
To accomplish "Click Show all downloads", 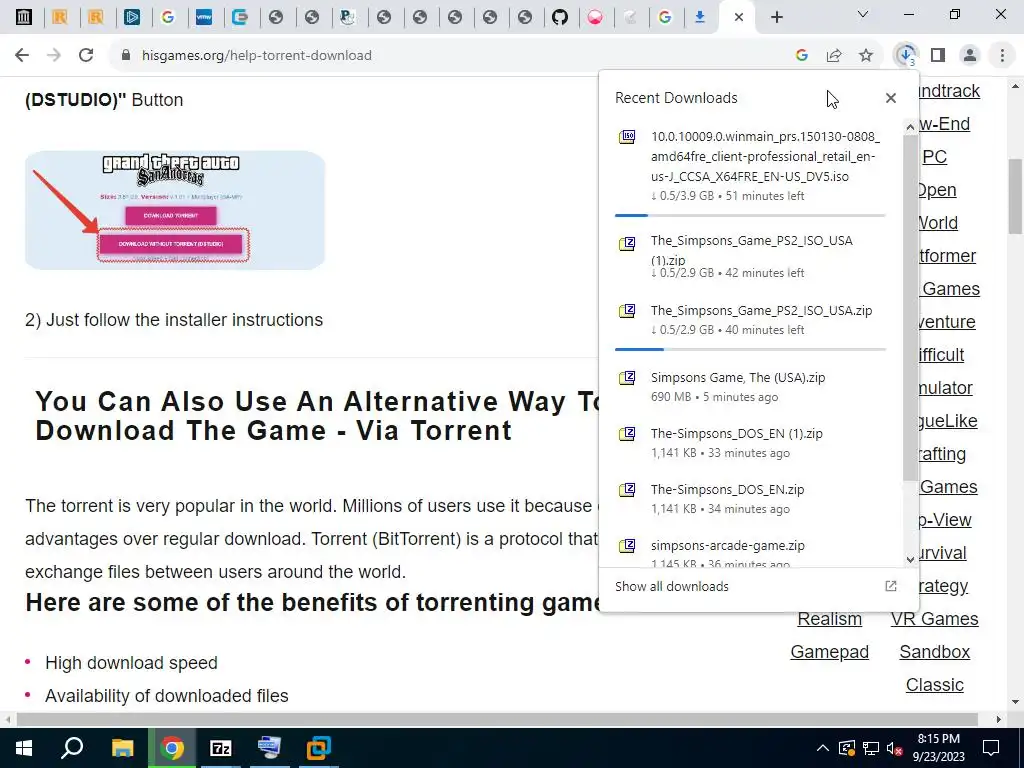I will 671,586.
